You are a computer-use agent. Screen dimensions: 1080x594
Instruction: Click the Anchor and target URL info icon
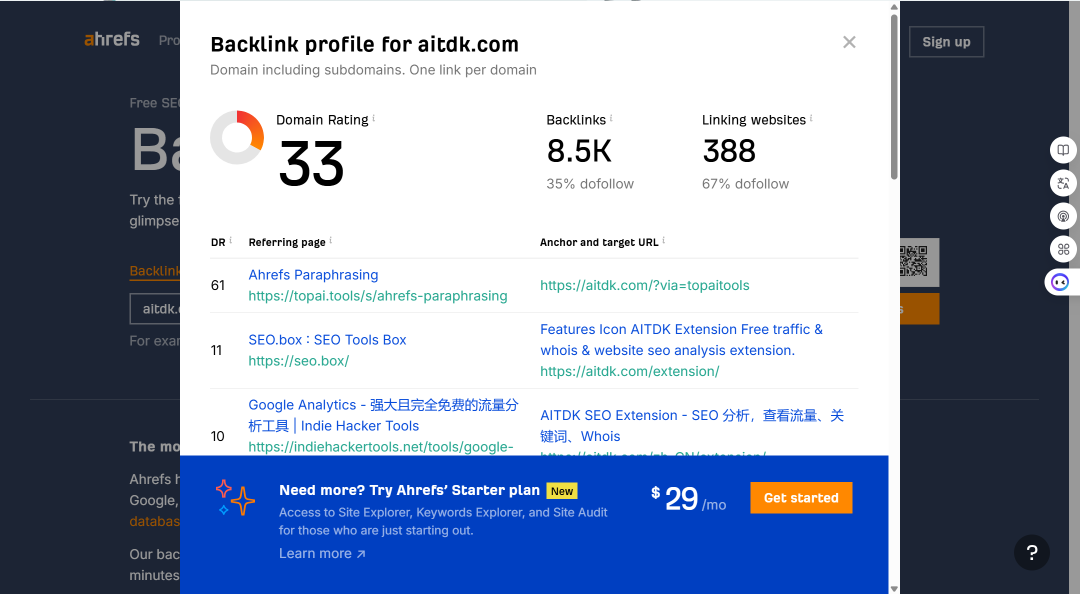[x=663, y=240]
